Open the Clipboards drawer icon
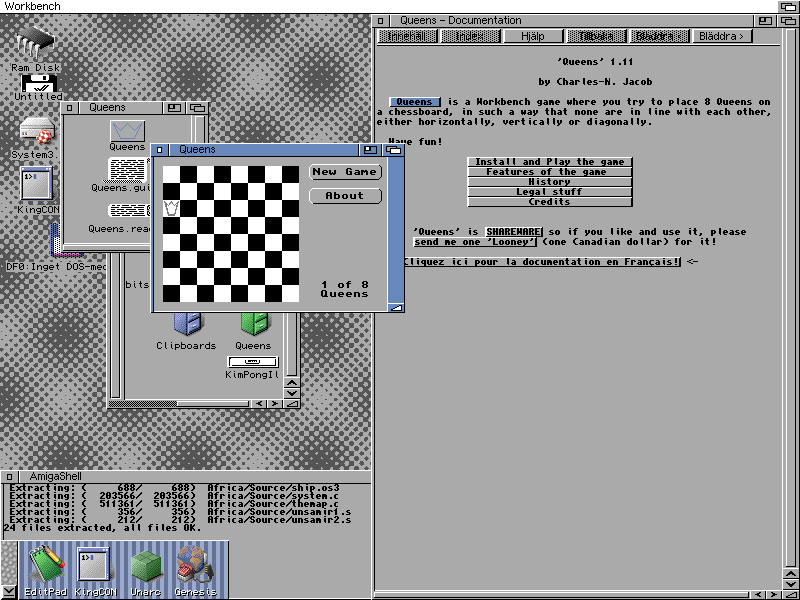800x600 pixels. (188, 324)
